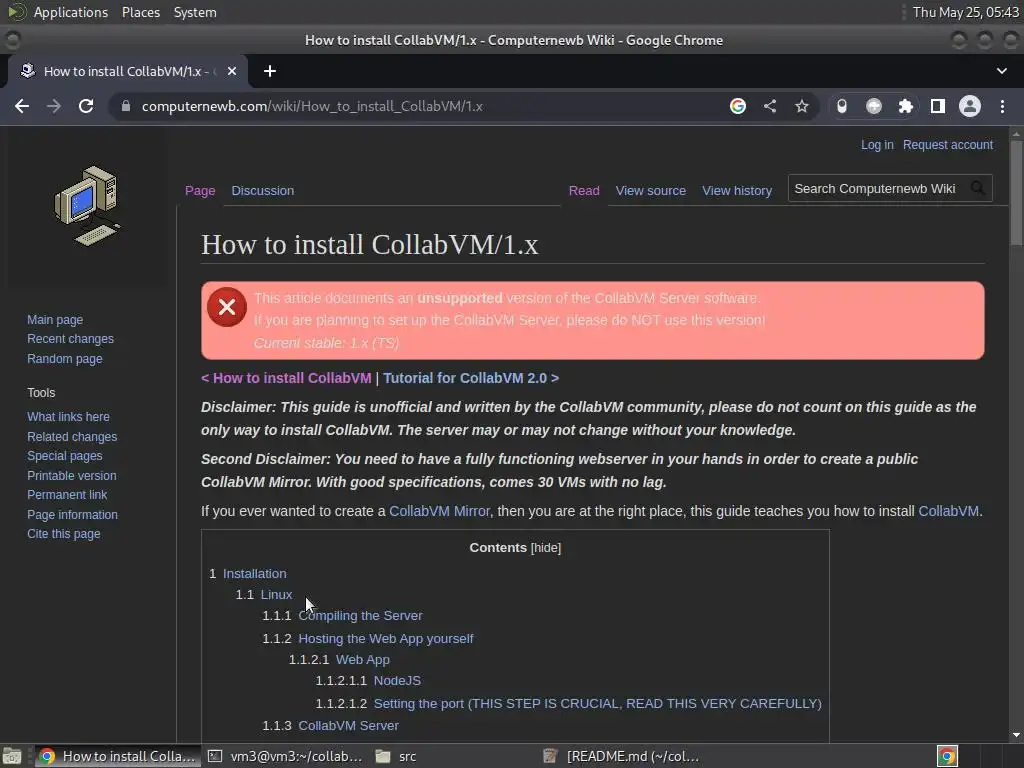Click the wiki search magnifier icon
Viewport: 1024px width, 768px height.
click(978, 189)
